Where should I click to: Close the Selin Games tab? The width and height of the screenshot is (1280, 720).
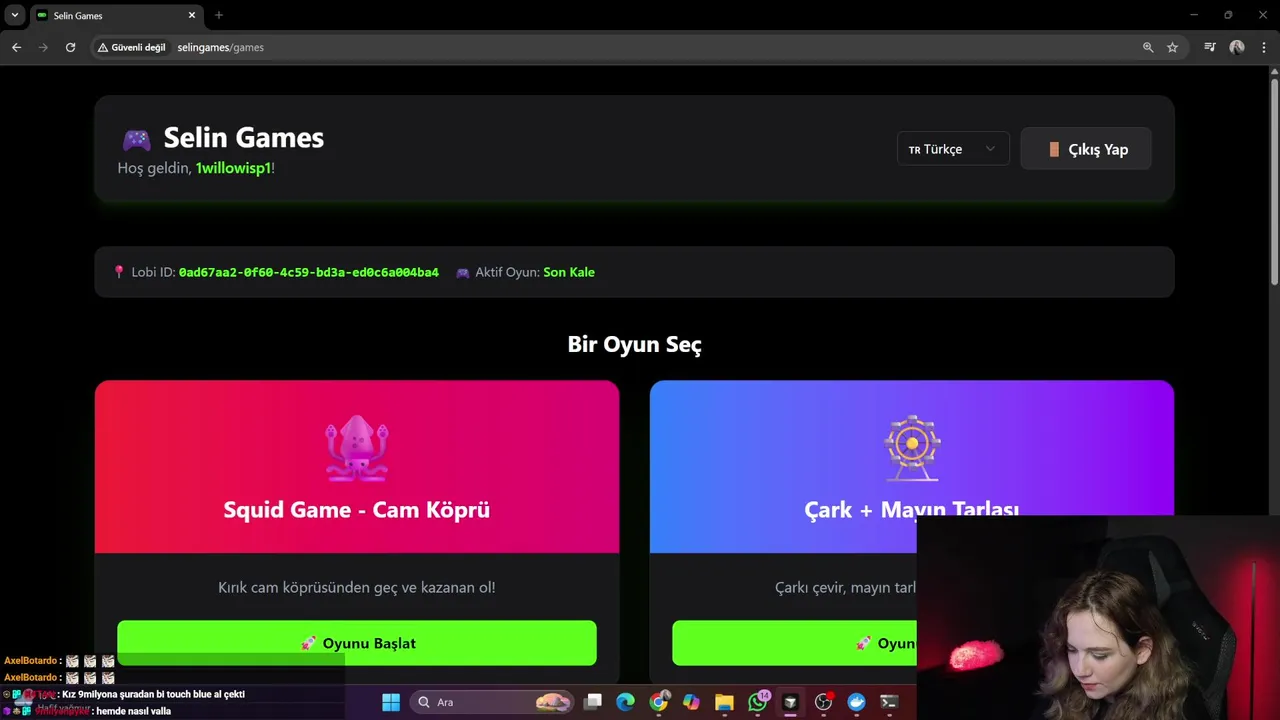(192, 15)
